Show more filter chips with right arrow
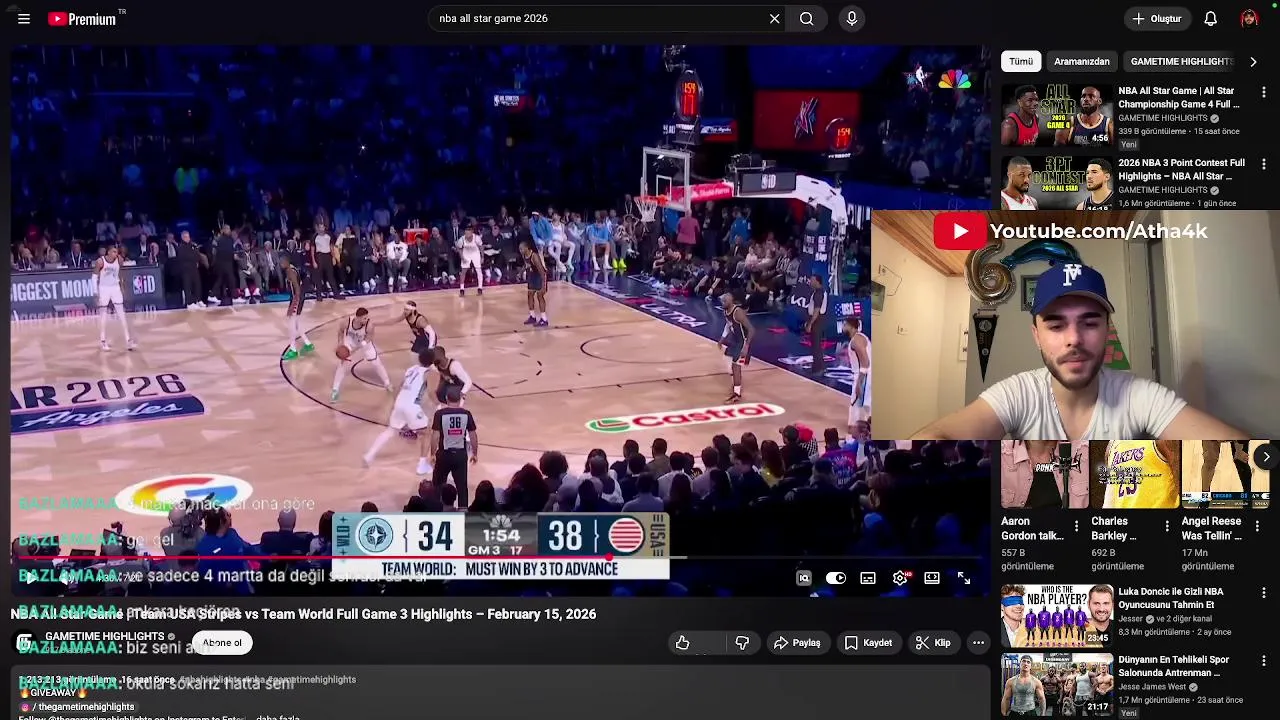The width and height of the screenshot is (1280, 720). 1253,61
